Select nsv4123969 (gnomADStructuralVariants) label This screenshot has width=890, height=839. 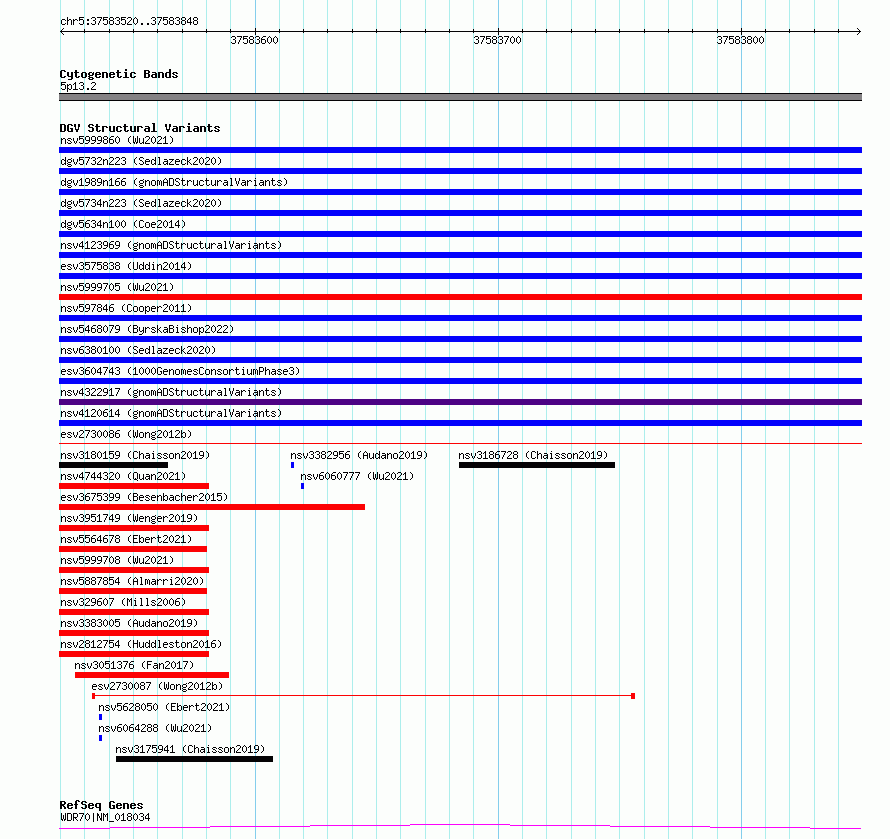(171, 245)
